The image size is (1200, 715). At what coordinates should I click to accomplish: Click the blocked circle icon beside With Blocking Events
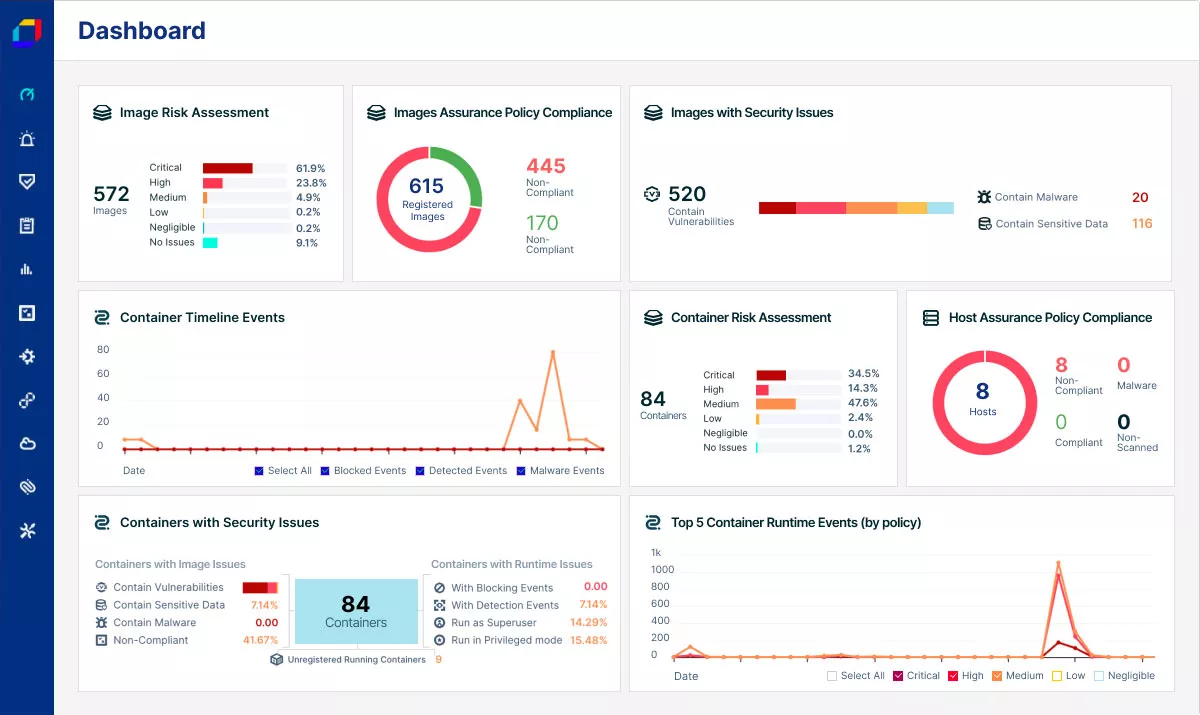pos(440,588)
